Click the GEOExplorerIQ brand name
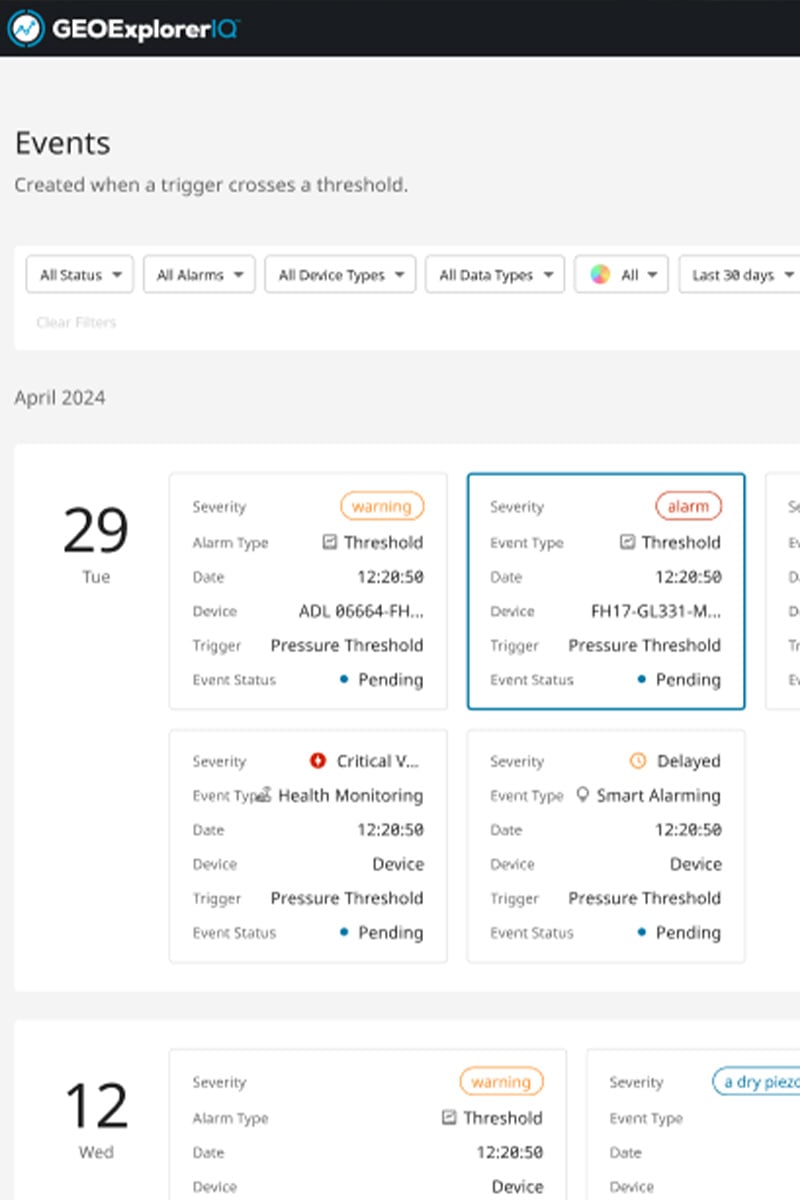Image resolution: width=800 pixels, height=1200 pixels. (145, 28)
